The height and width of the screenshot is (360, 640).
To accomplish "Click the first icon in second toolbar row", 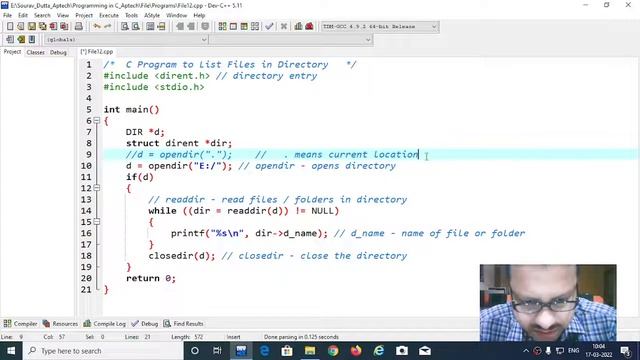I will pos(10,40).
